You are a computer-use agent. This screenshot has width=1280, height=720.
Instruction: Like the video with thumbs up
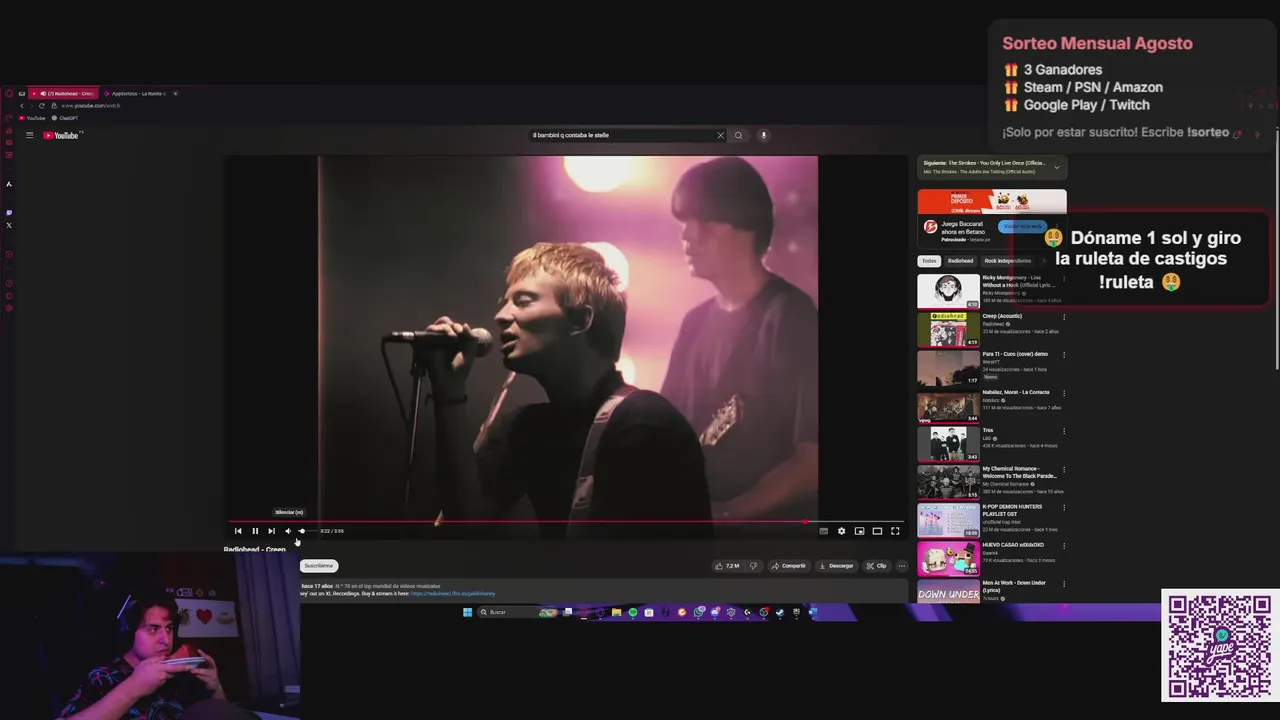(x=727, y=566)
